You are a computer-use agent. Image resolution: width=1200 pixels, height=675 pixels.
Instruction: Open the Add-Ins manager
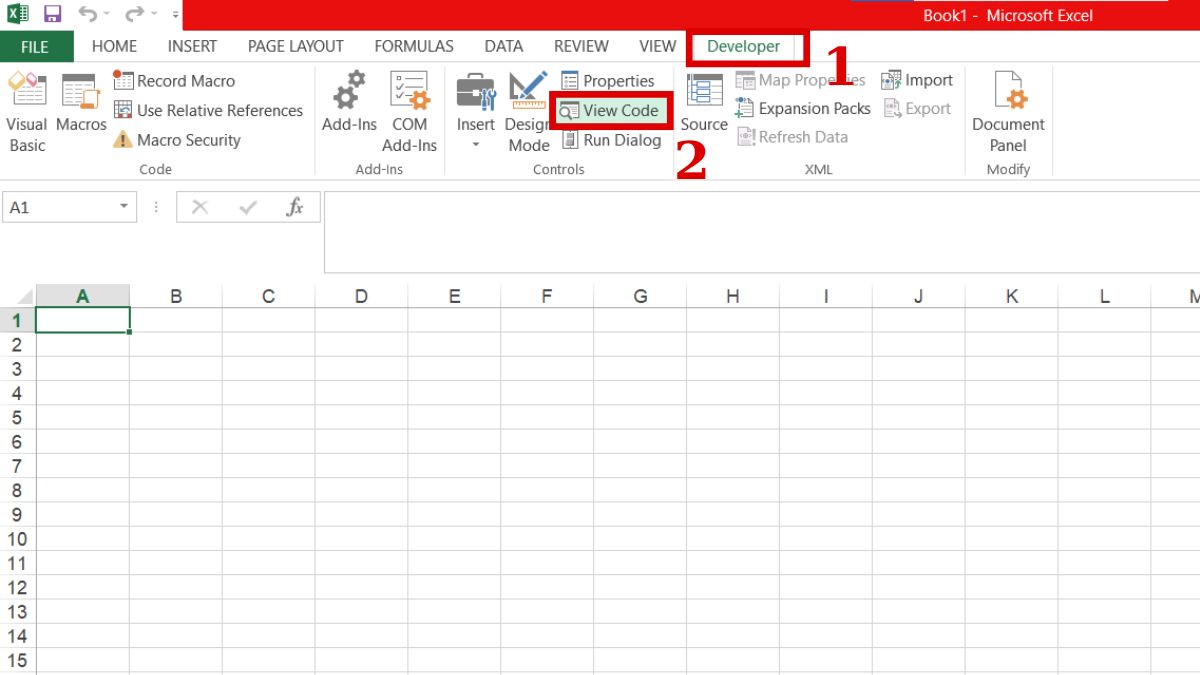pyautogui.click(x=349, y=104)
